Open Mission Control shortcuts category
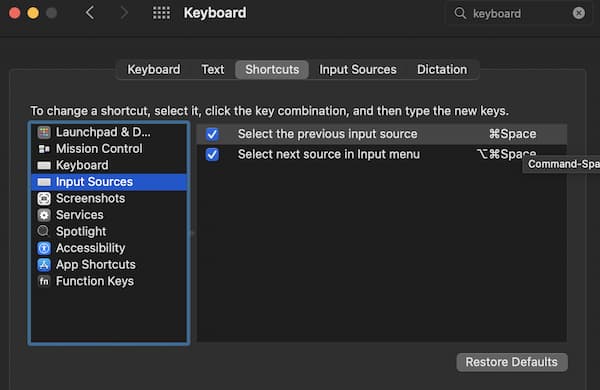The image size is (600, 390). point(109,148)
